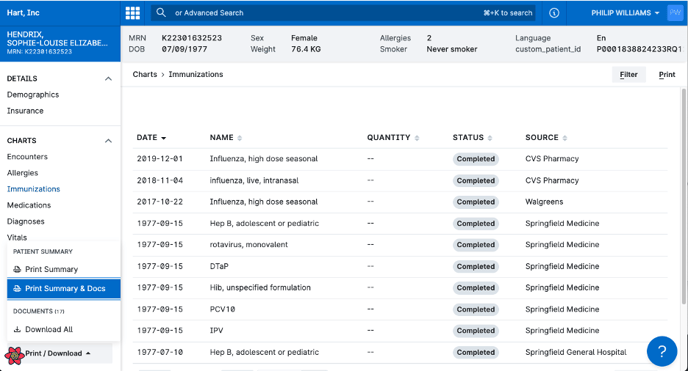This screenshot has height=371, width=688.
Task: Go to Allergies chart
Action: click(22, 173)
